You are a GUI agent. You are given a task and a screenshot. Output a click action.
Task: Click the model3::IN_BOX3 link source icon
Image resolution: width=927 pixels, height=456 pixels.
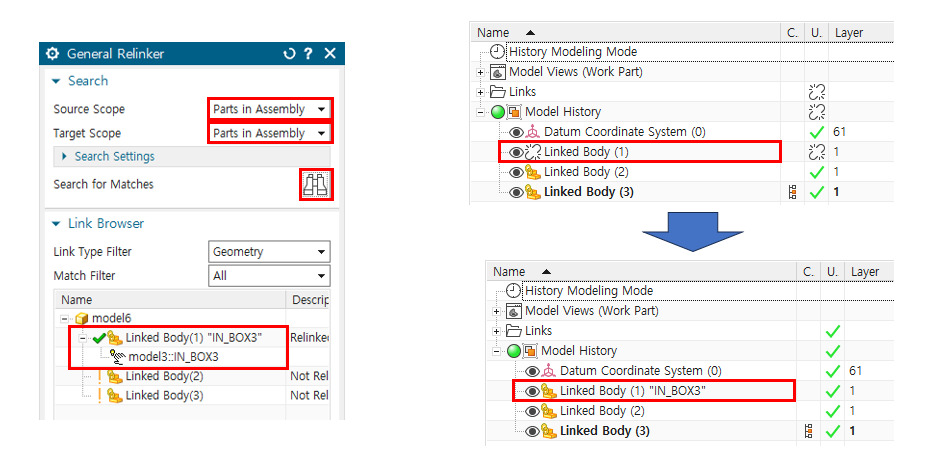118,356
